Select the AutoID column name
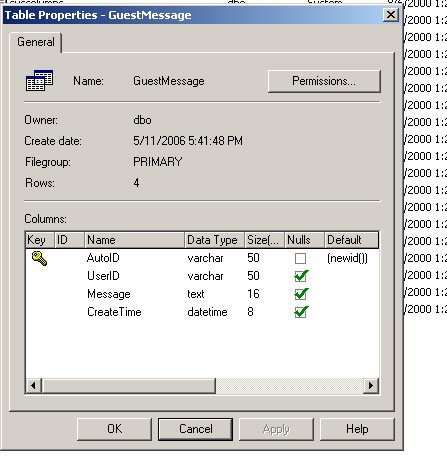Image resolution: width=447 pixels, height=466 pixels. click(103, 258)
